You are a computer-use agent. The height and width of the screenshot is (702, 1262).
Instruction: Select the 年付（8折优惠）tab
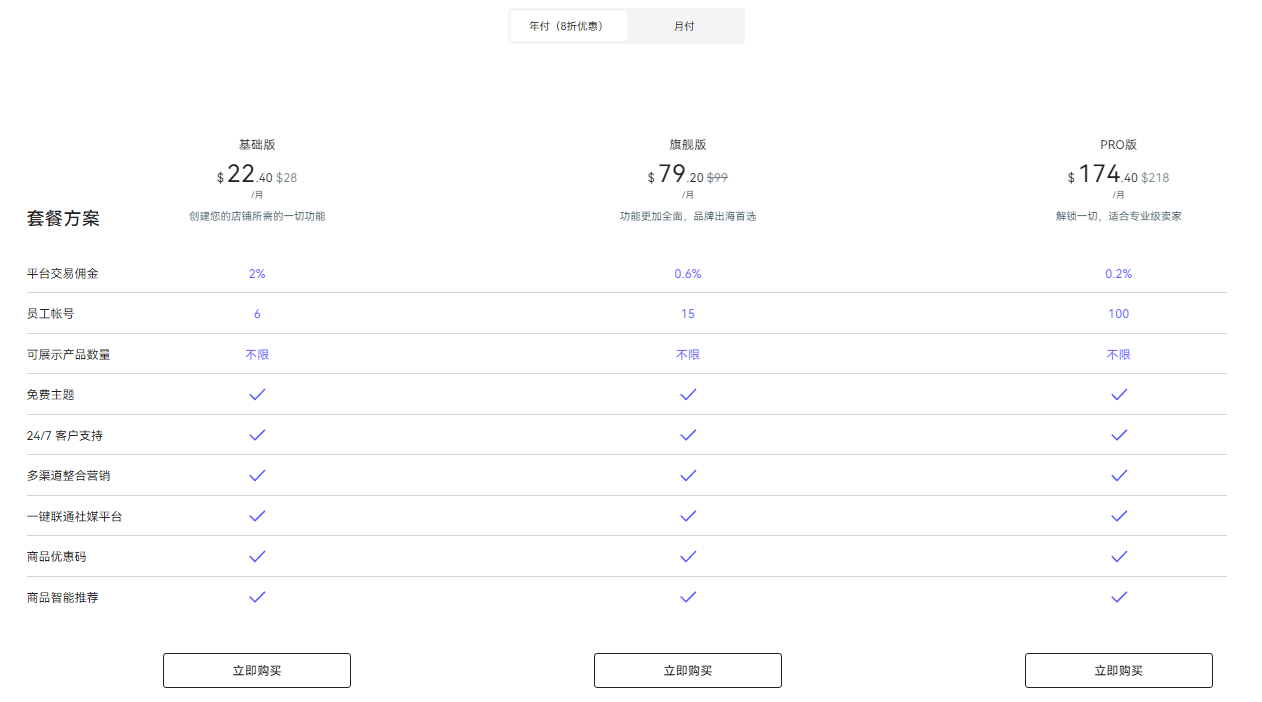point(568,25)
